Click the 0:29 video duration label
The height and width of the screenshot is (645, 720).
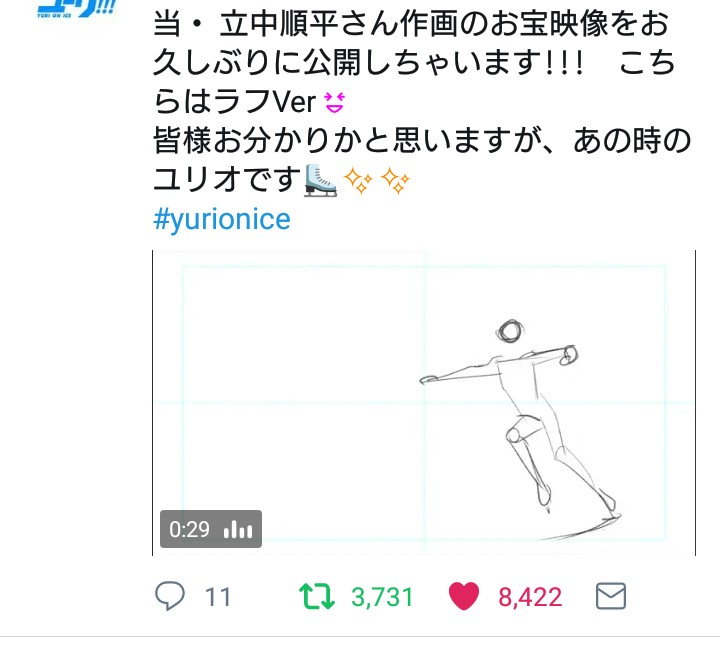click(x=190, y=529)
